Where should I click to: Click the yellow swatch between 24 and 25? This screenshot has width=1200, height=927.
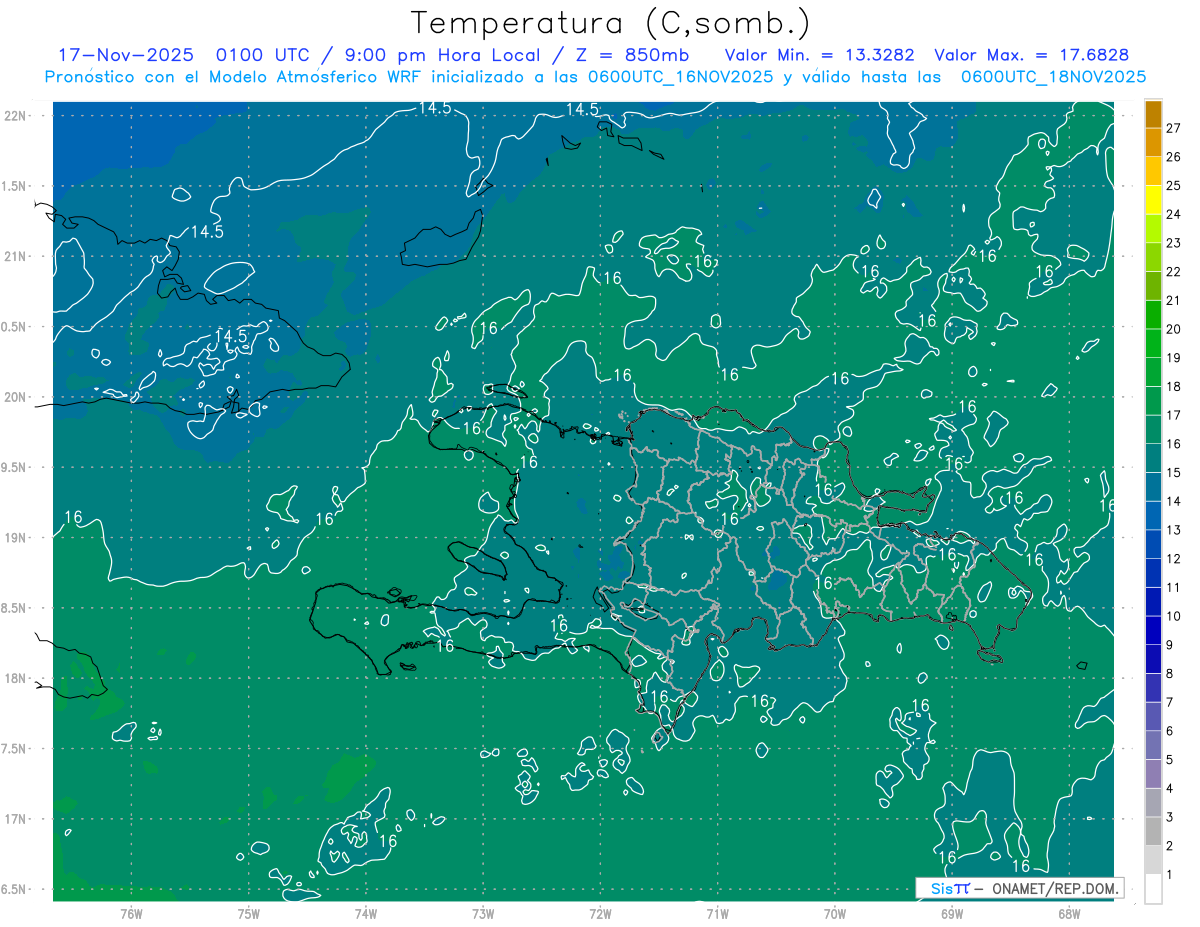coord(1153,199)
